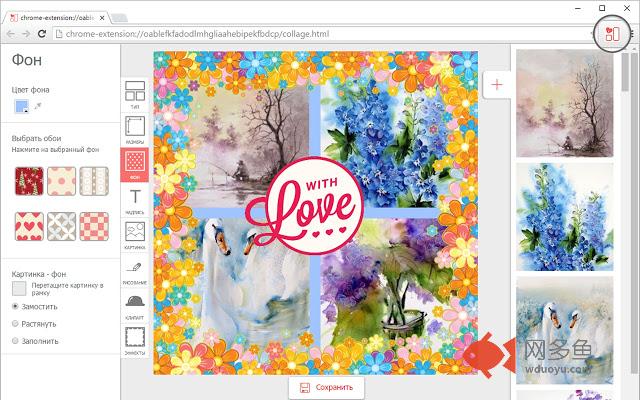Choose the red Christmas tree wallpaper
Image resolution: width=640 pixels, height=400 pixels.
click(29, 181)
